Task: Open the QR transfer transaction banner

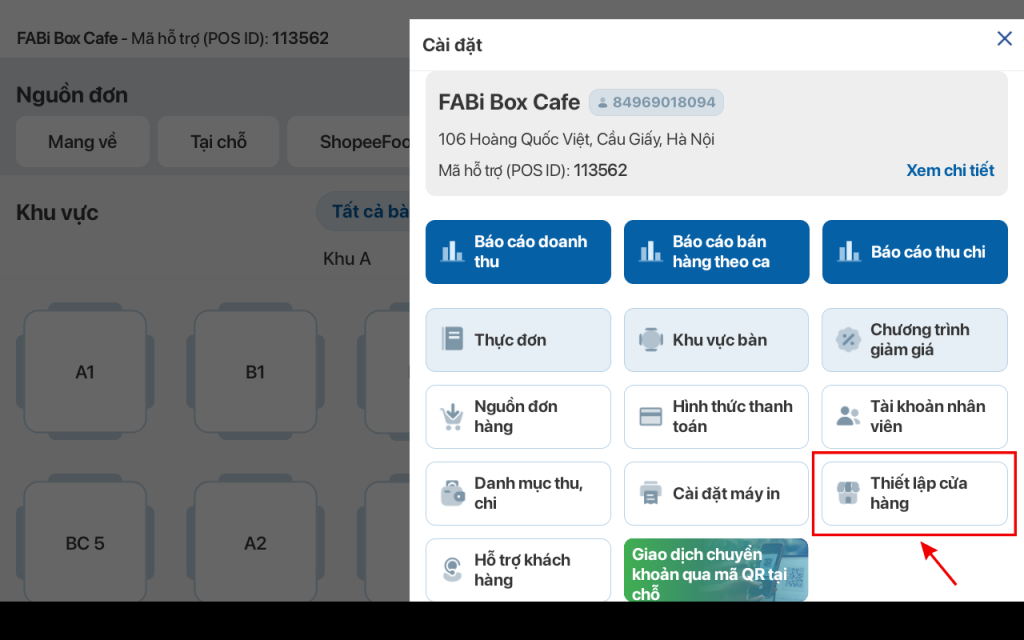Action: point(716,571)
